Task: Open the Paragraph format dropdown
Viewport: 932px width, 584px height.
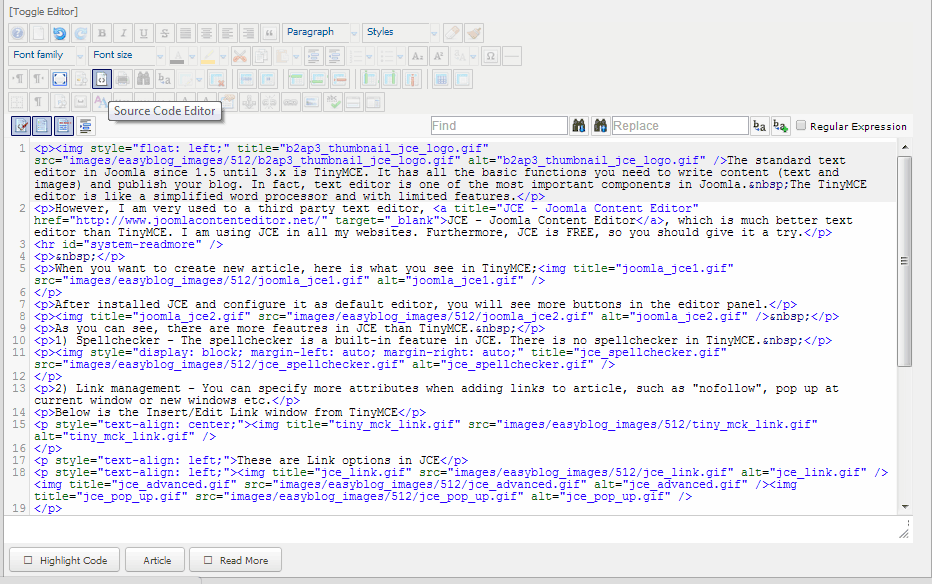Action: pos(318,33)
